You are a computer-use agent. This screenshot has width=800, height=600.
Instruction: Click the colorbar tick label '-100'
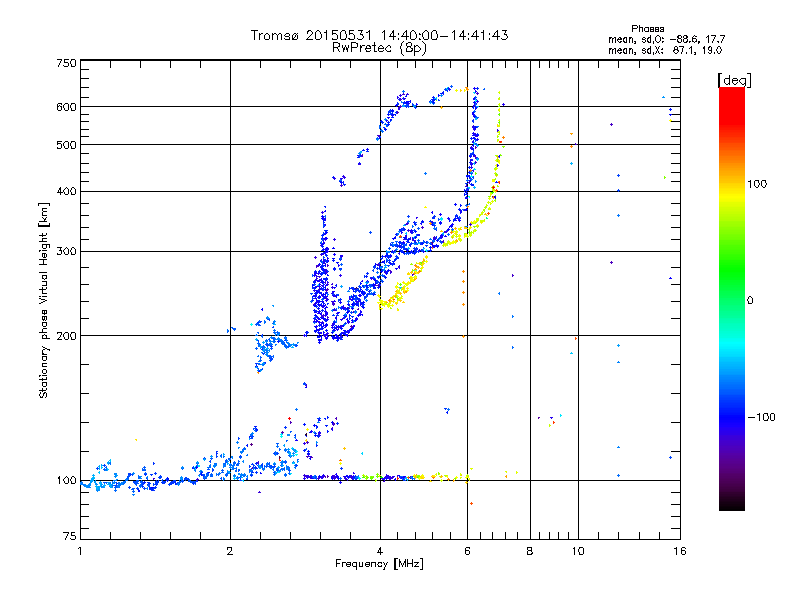[x=762, y=417]
